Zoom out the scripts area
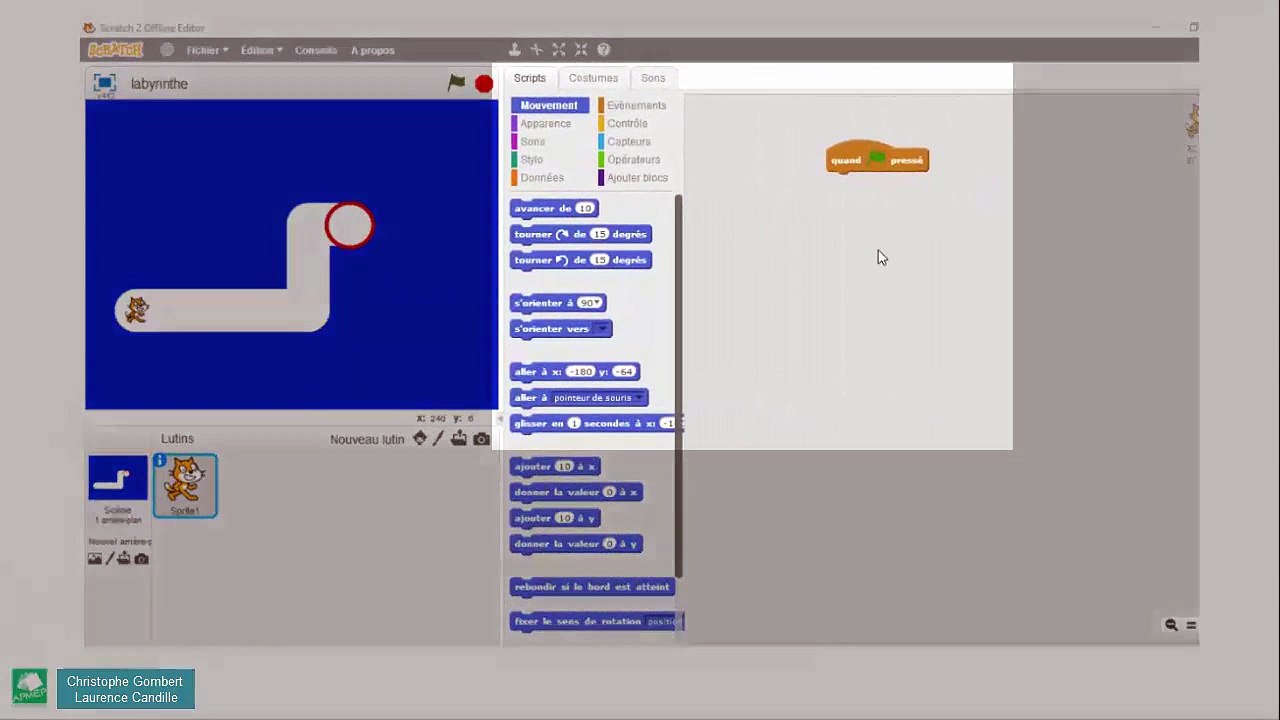 (1171, 625)
